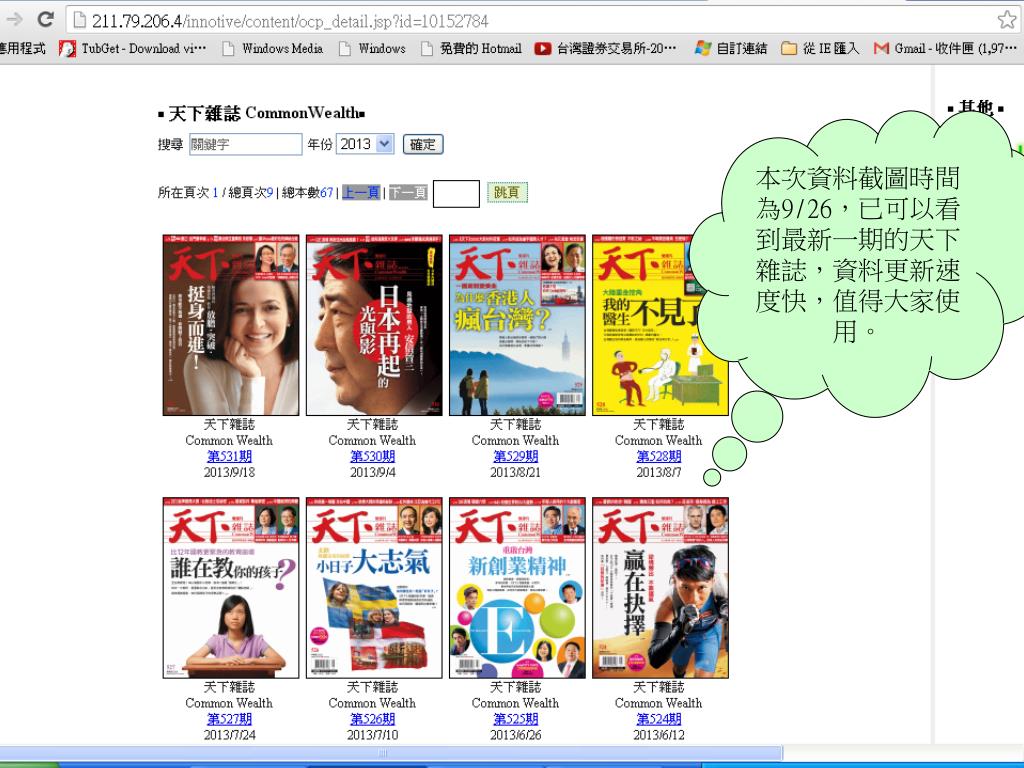1024x768 pixels.
Task: Open the 小日子大志氣 cover thumbnail
Action: [374, 588]
